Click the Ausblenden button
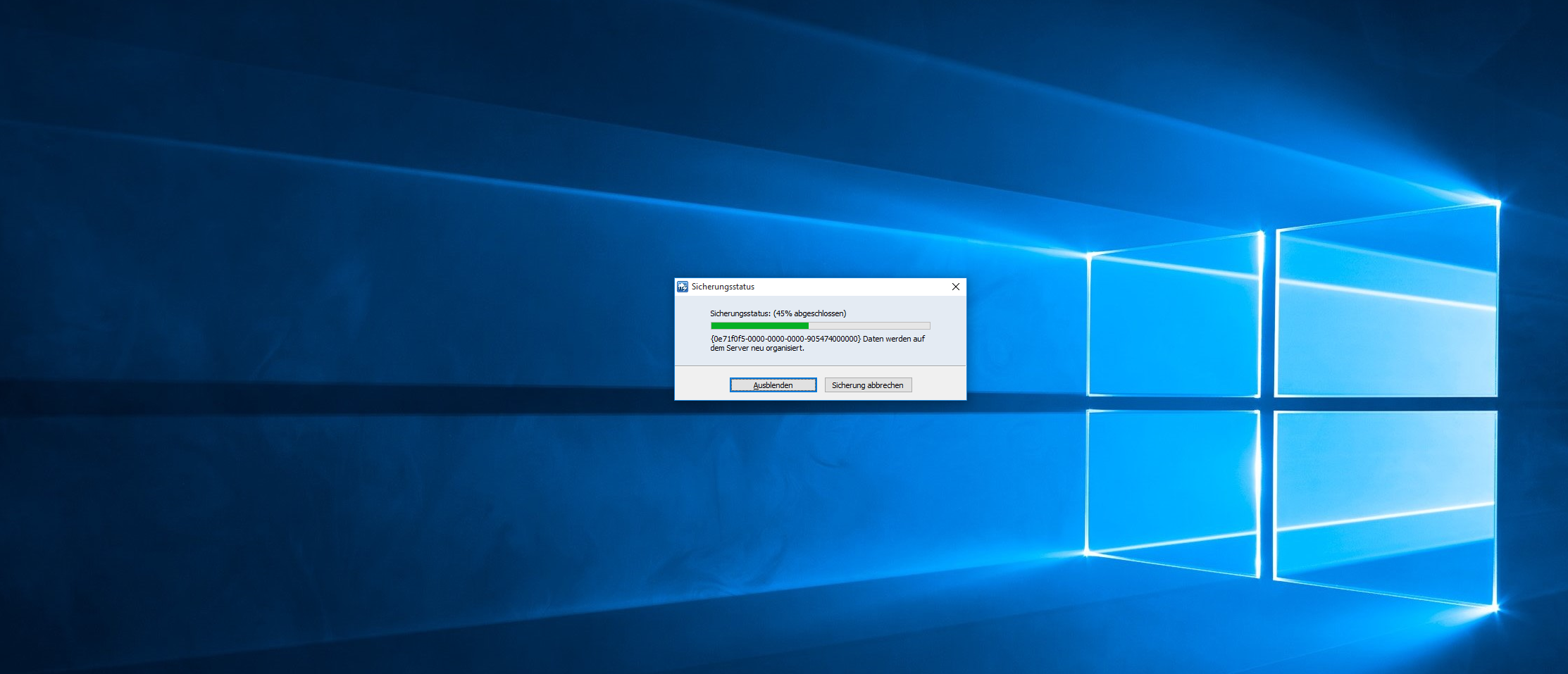 pos(773,385)
